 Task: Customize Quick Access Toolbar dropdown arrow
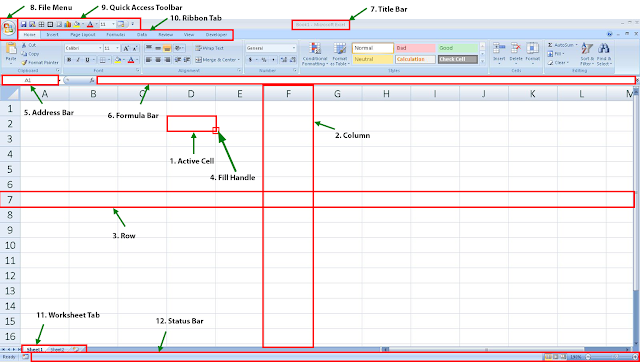point(132,24)
